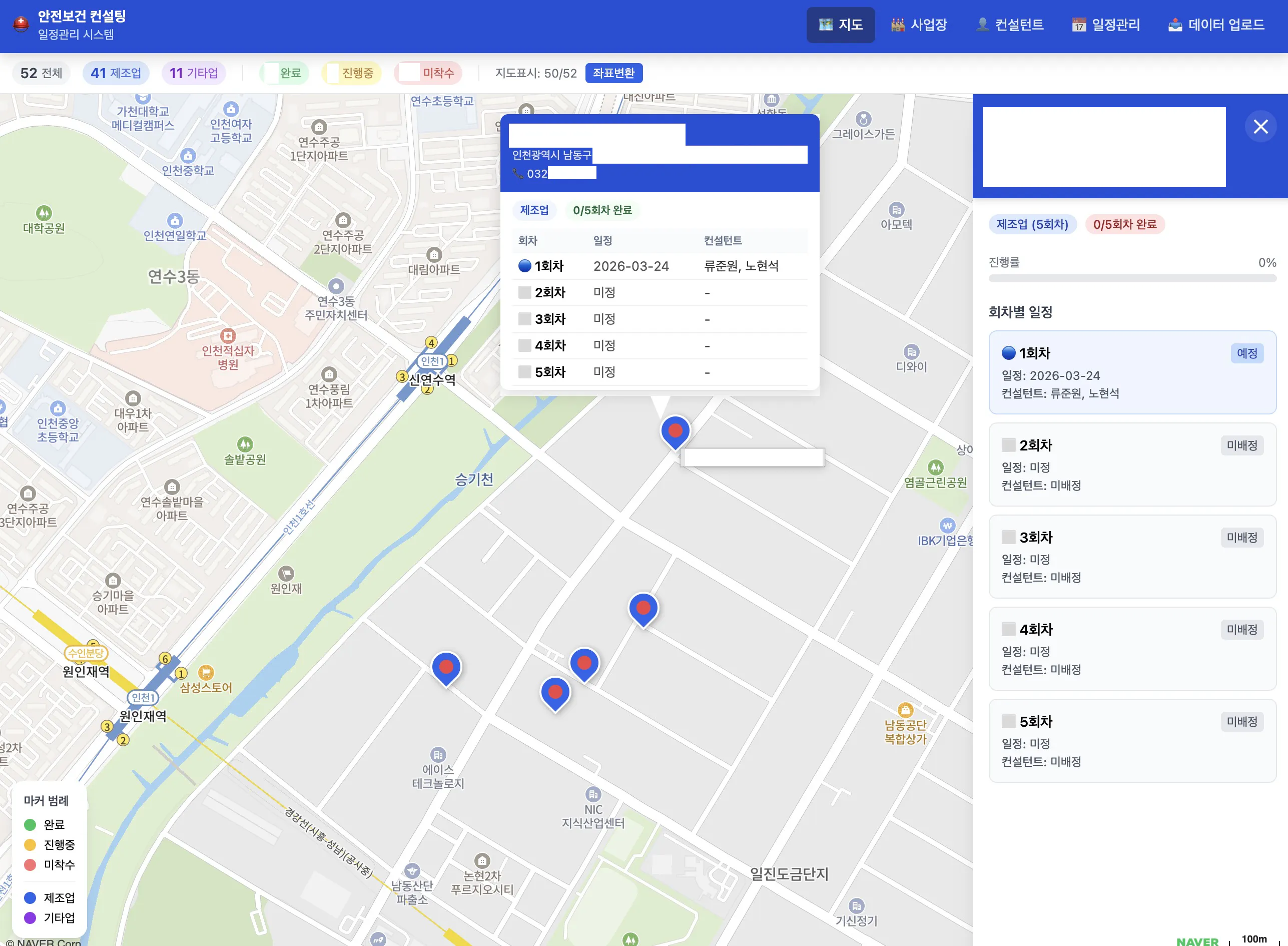Click the 염골근린공원 park icon
The width and height of the screenshot is (1288, 946).
(935, 467)
